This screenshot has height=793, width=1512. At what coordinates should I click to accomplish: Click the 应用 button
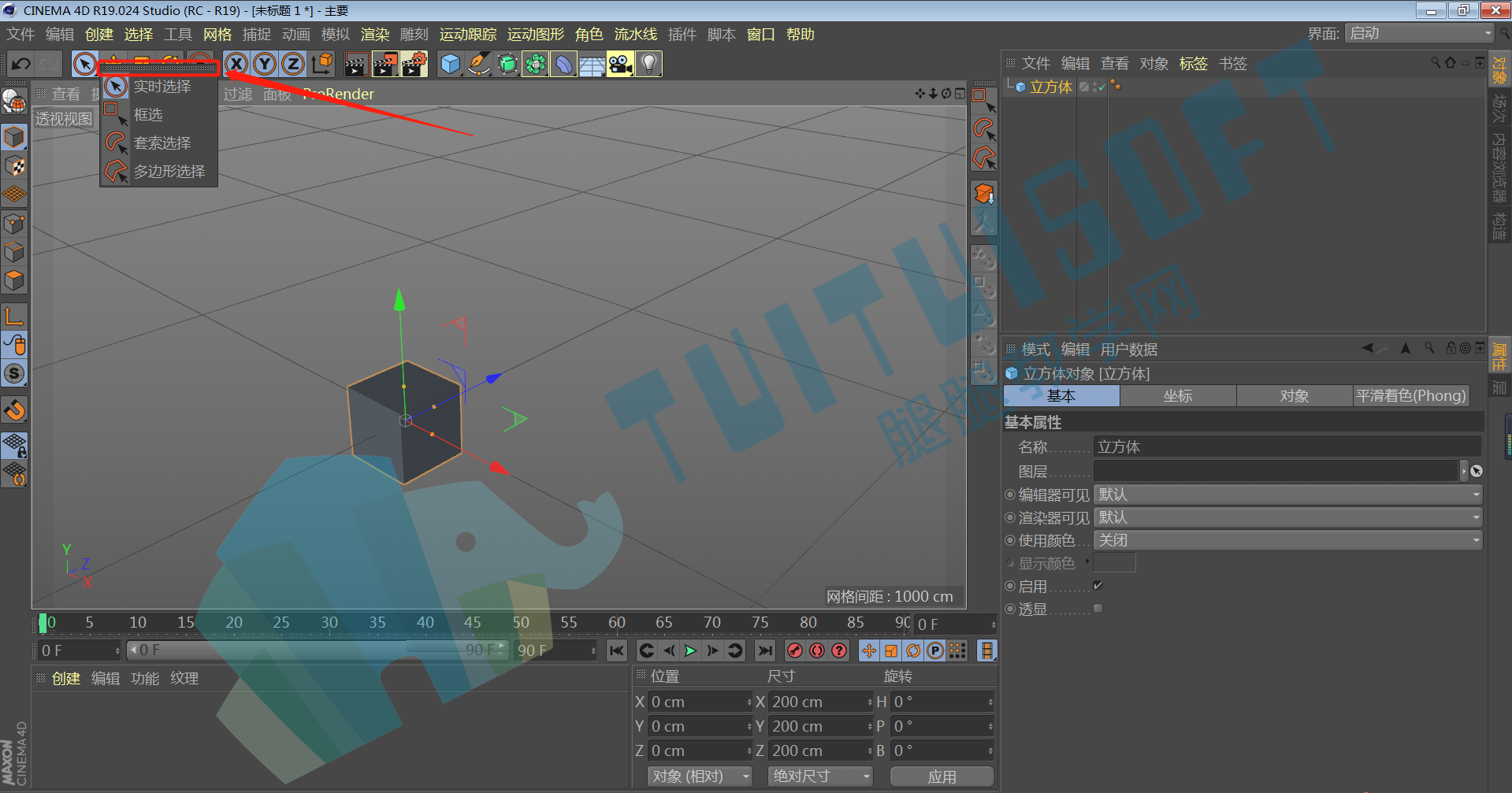click(942, 776)
